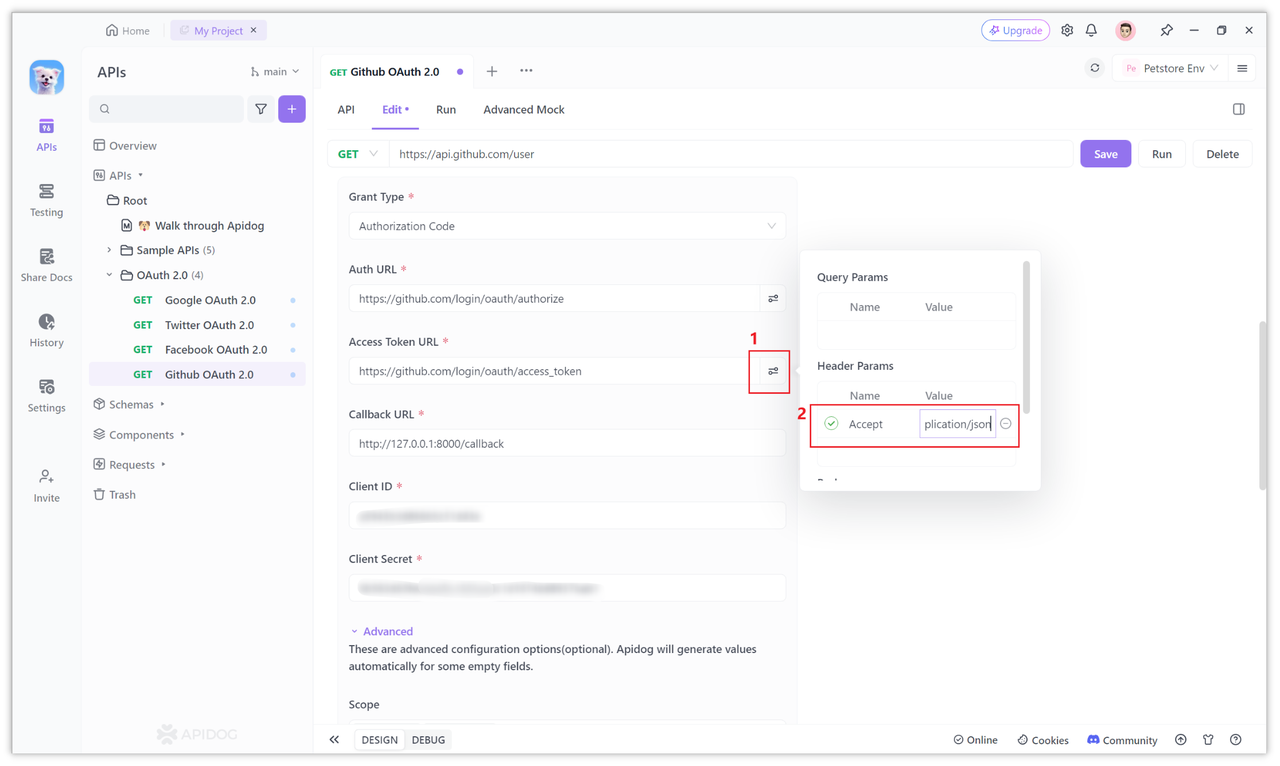Open the Share Docs sidebar section
The image size is (1280, 766).
click(x=46, y=265)
